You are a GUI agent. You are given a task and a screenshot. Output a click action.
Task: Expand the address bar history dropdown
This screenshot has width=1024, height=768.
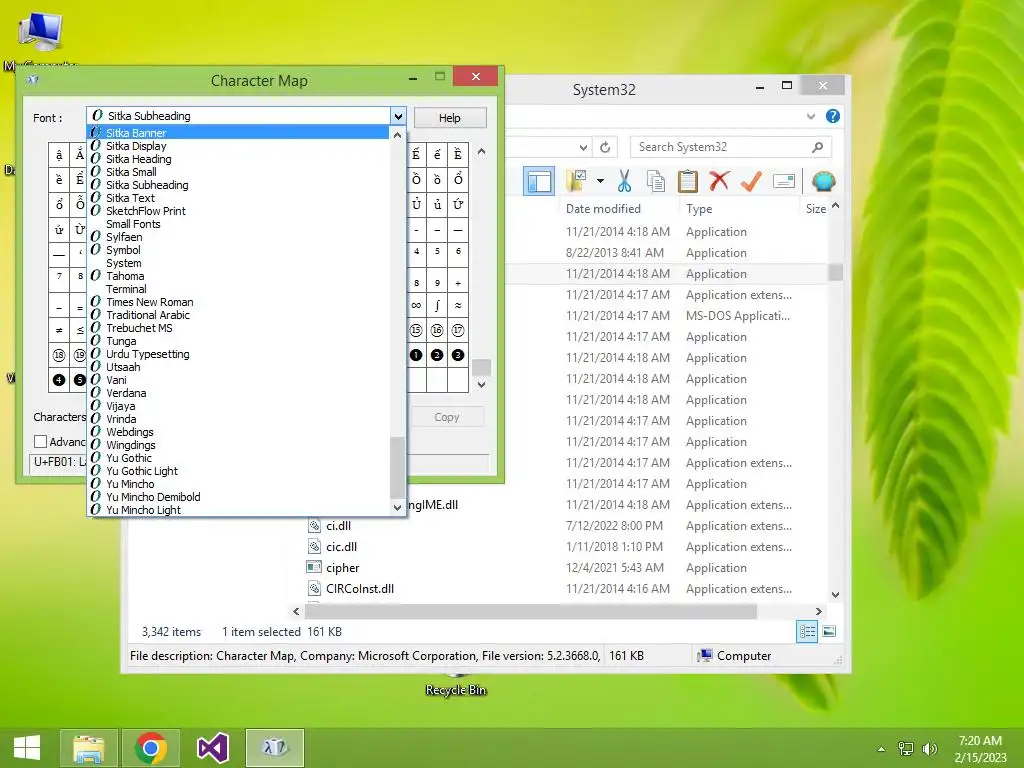pos(583,147)
